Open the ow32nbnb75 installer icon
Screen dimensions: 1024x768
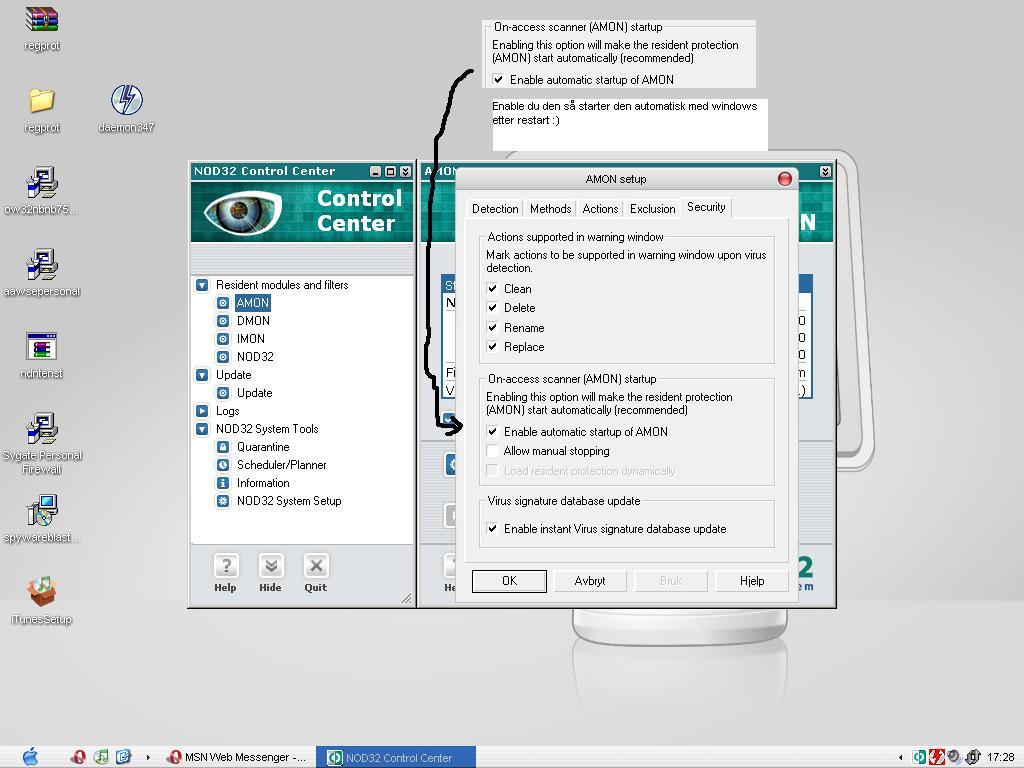(42, 182)
